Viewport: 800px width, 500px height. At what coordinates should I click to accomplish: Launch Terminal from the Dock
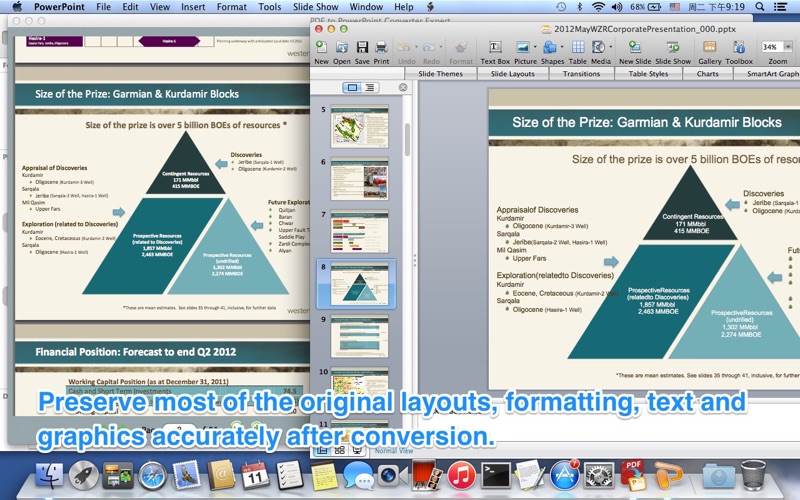[496, 476]
